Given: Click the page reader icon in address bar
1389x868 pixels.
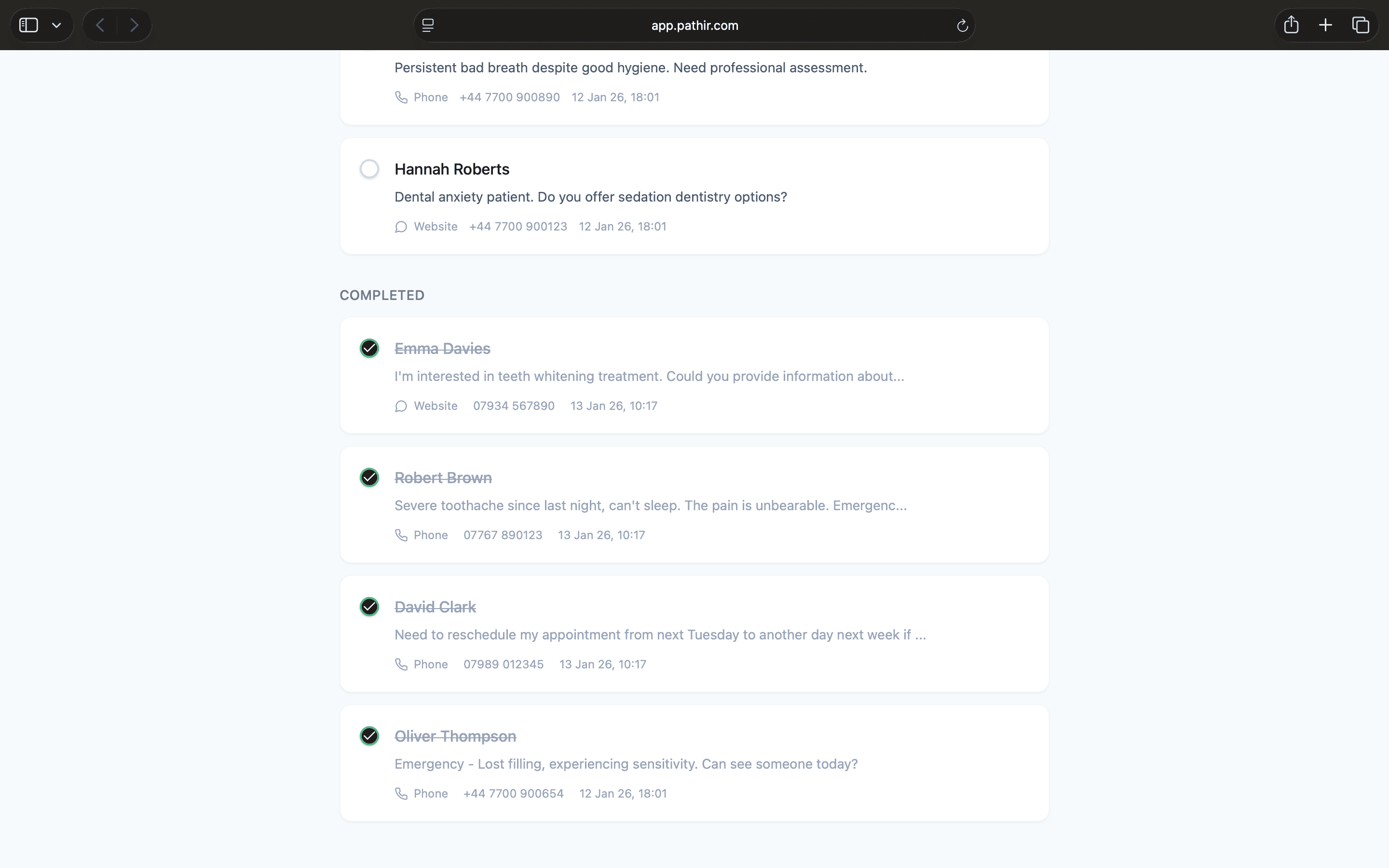Looking at the screenshot, I should 428,25.
